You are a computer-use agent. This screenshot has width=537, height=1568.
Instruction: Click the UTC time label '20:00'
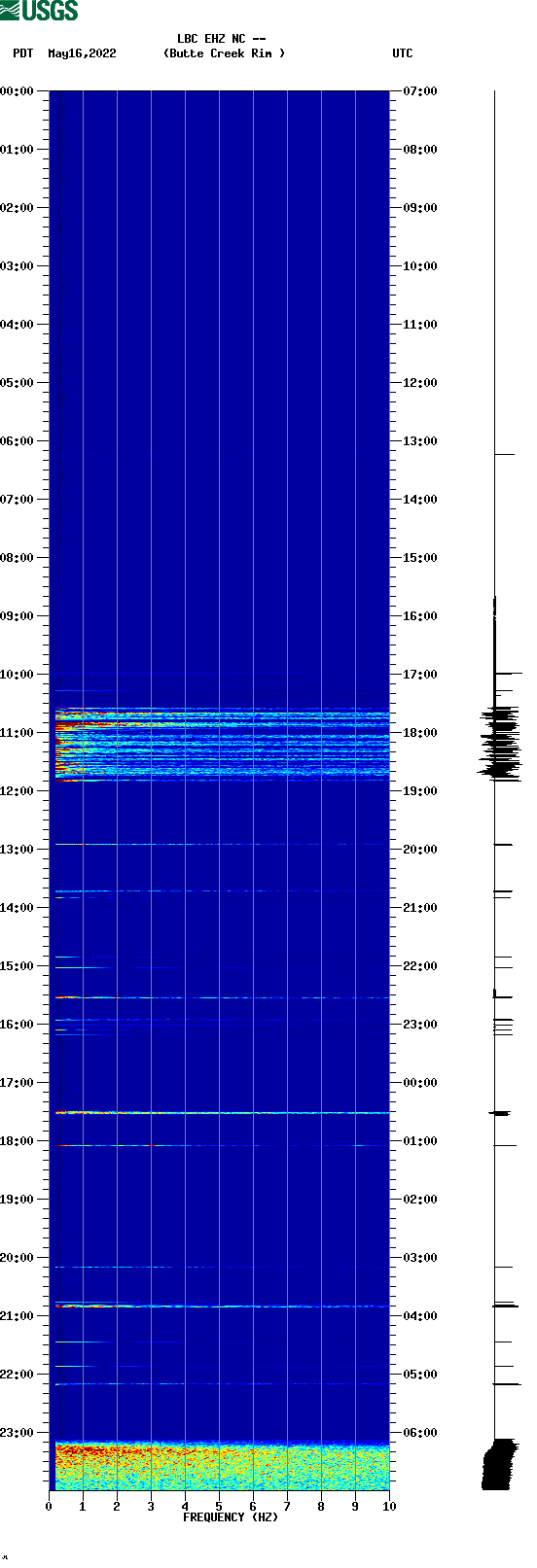(420, 850)
